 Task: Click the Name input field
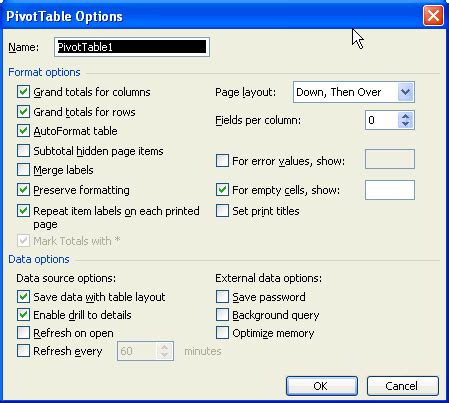[x=132, y=47]
